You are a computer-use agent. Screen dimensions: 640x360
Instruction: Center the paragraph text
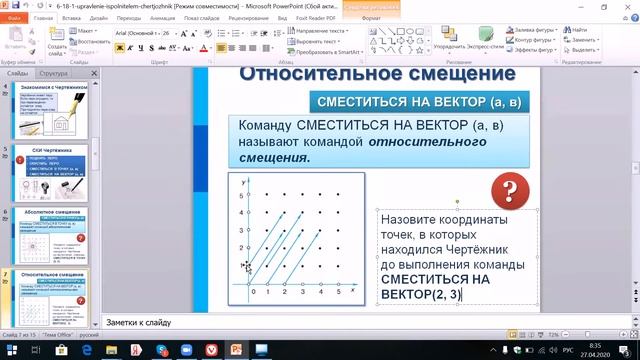pyautogui.click(x=231, y=48)
